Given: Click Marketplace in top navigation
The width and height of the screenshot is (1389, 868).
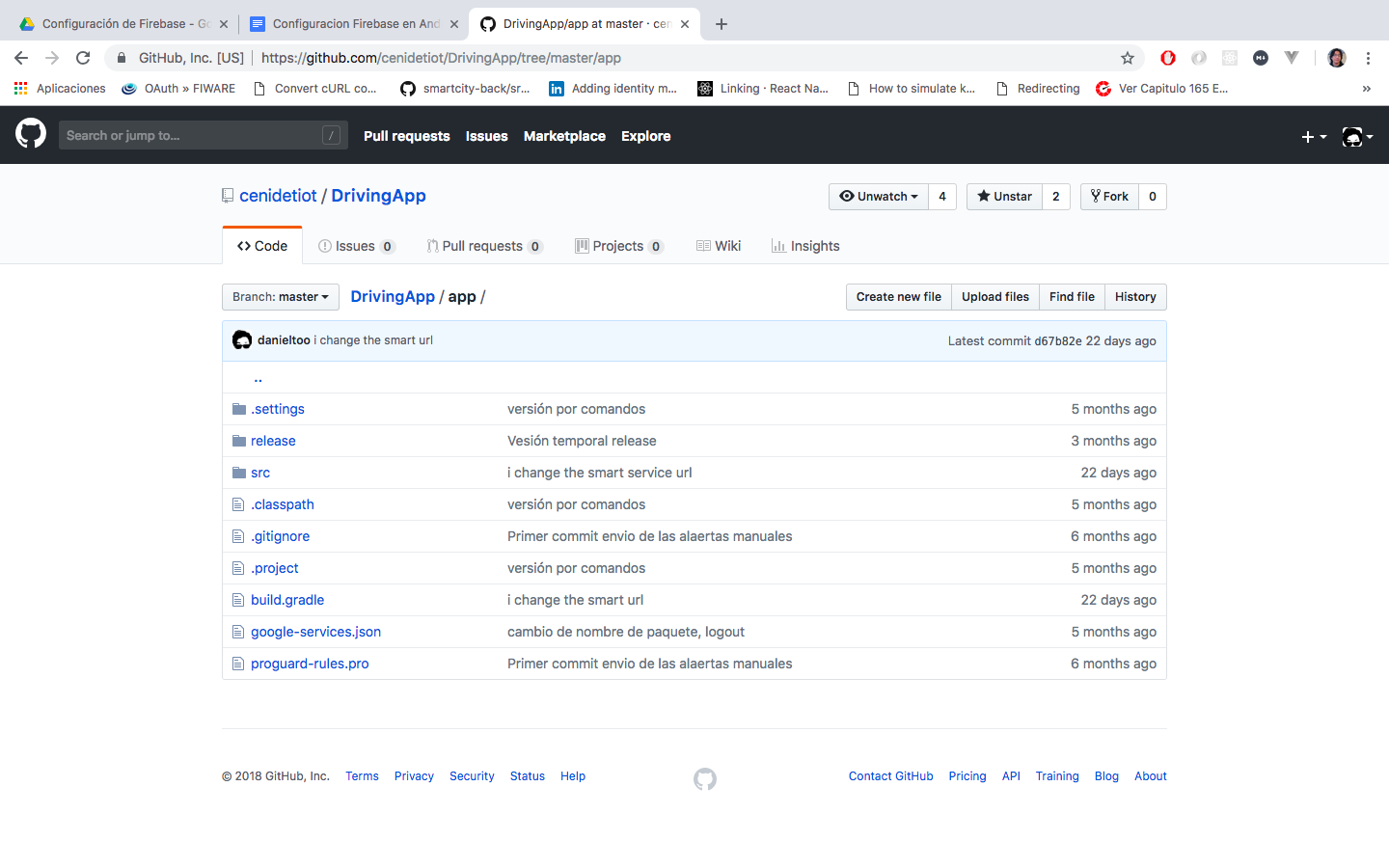Looking at the screenshot, I should pyautogui.click(x=564, y=136).
